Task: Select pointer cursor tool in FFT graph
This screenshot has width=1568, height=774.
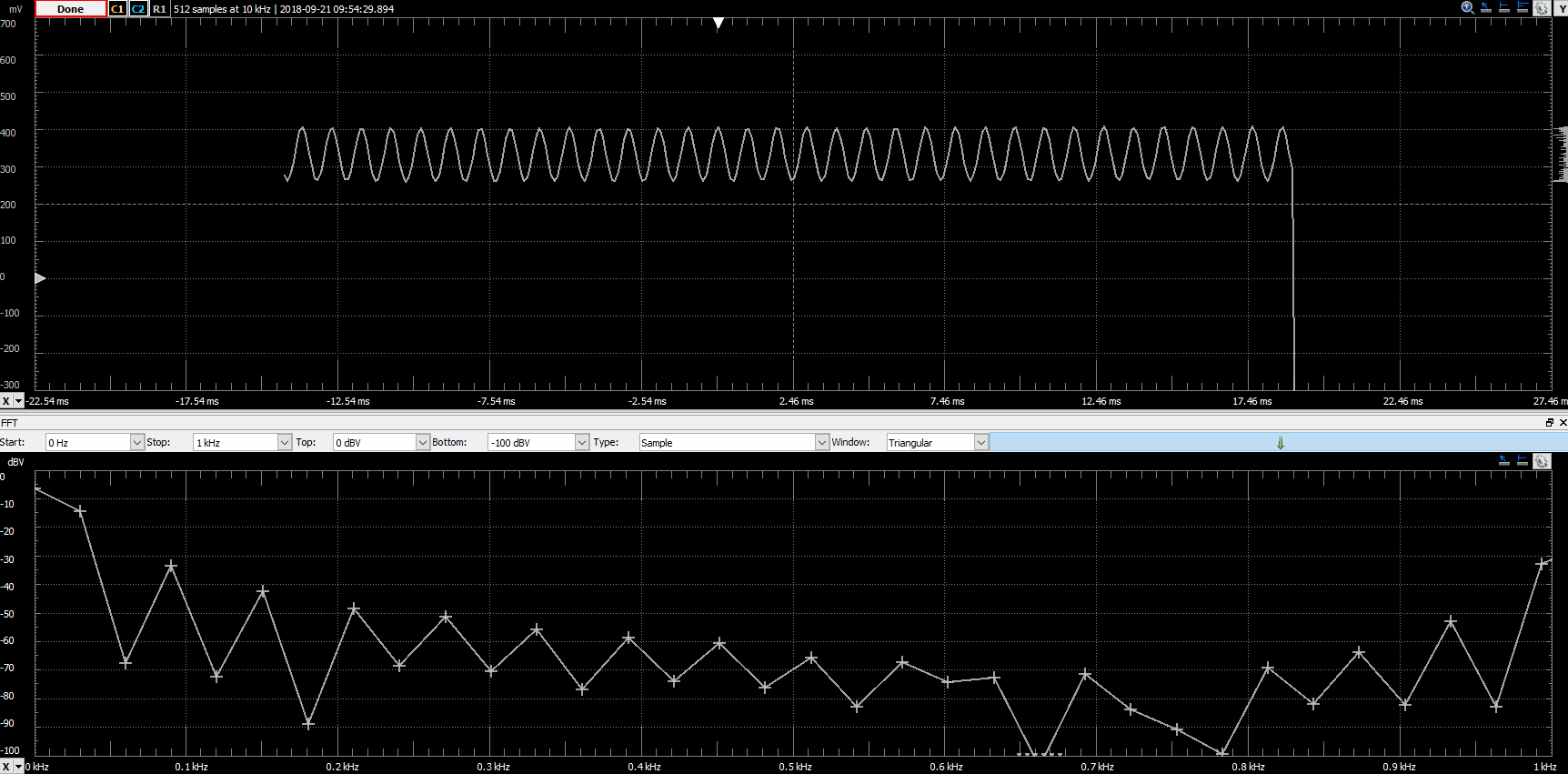Action: (x=1504, y=461)
